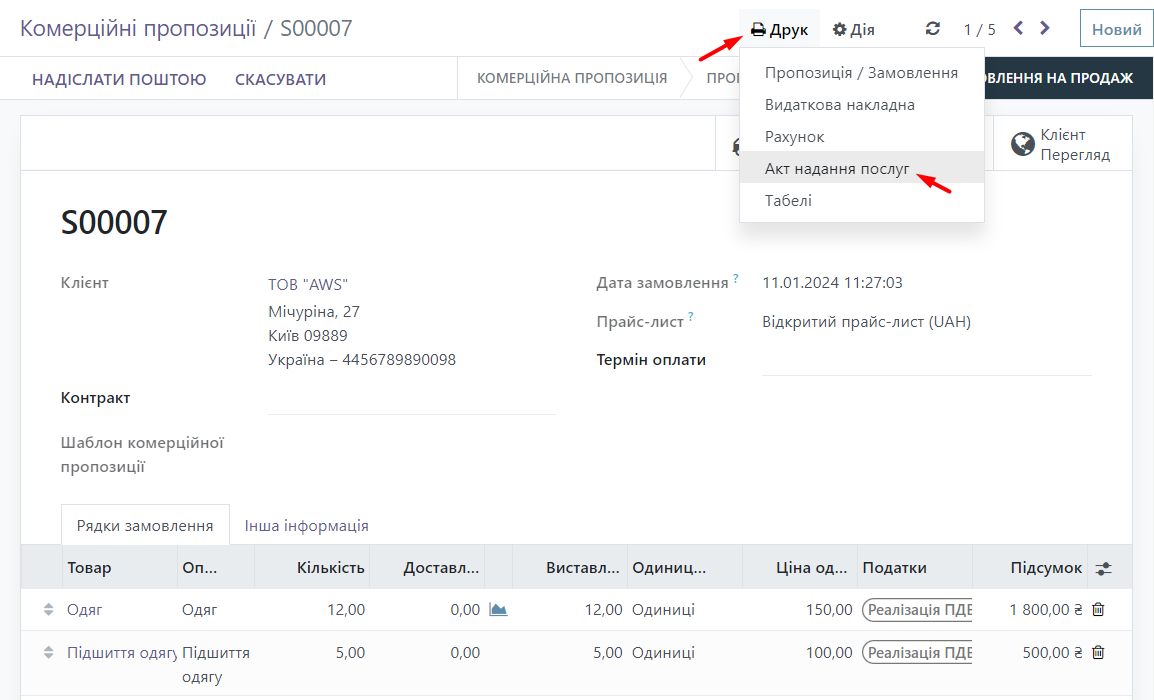The width and height of the screenshot is (1154, 700).
Task: Open the Дія actions dropdown
Action: [854, 29]
